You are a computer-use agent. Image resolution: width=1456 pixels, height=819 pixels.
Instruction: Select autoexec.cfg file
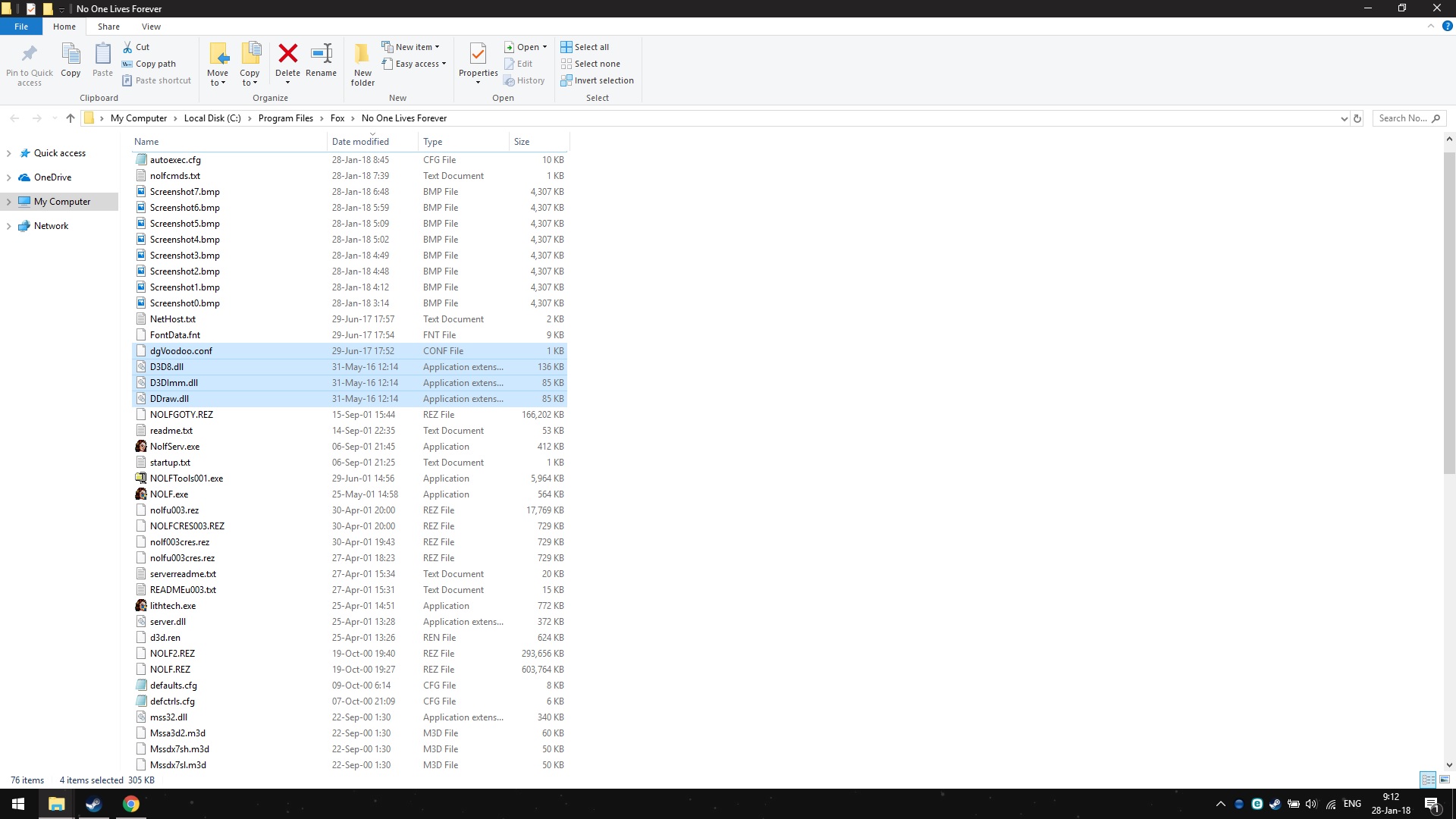350,160
